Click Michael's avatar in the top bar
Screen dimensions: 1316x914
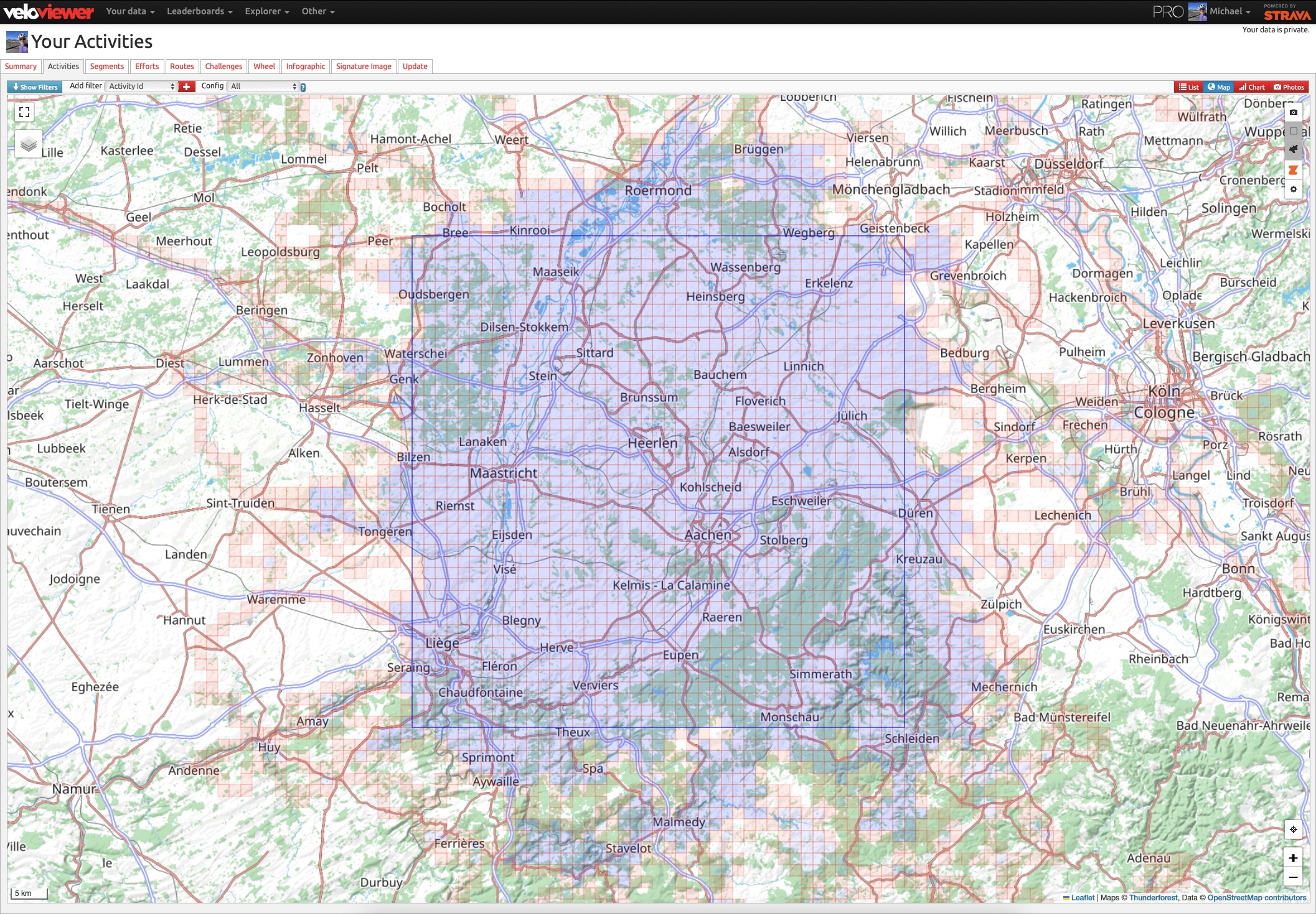click(x=1198, y=12)
